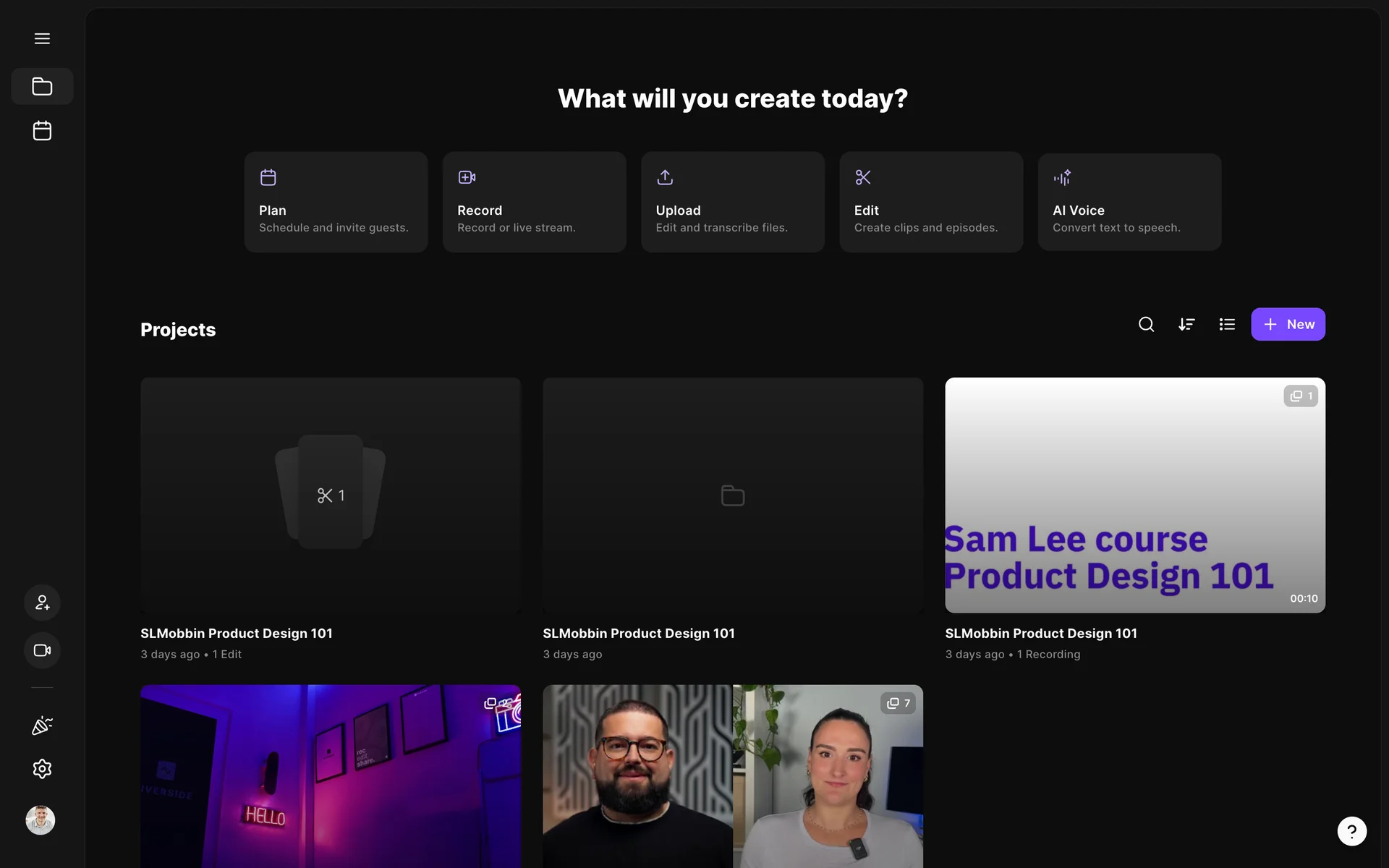Viewport: 1389px width, 868px height.
Task: Select the Plan card
Action: click(x=336, y=202)
